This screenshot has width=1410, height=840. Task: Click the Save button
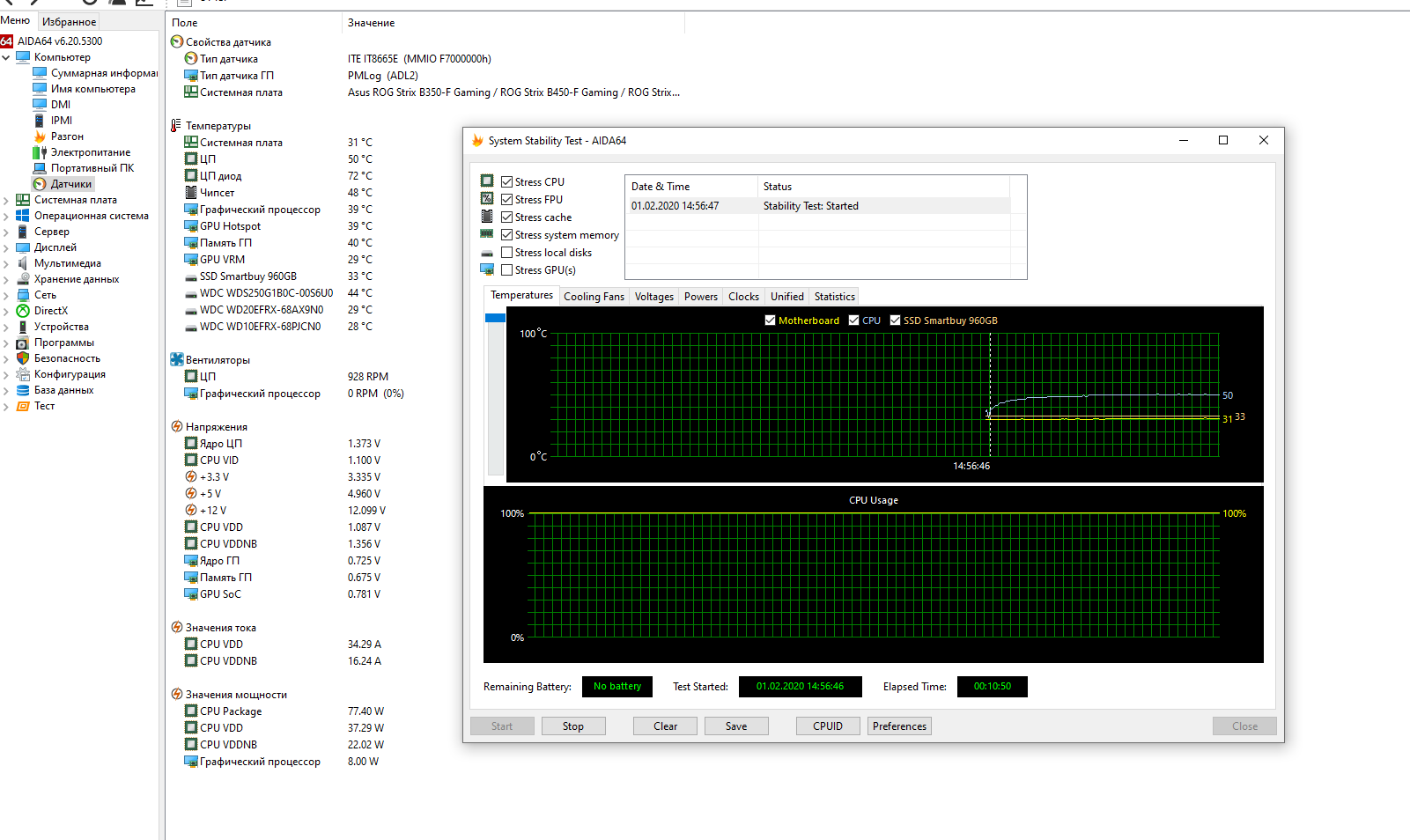[736, 726]
